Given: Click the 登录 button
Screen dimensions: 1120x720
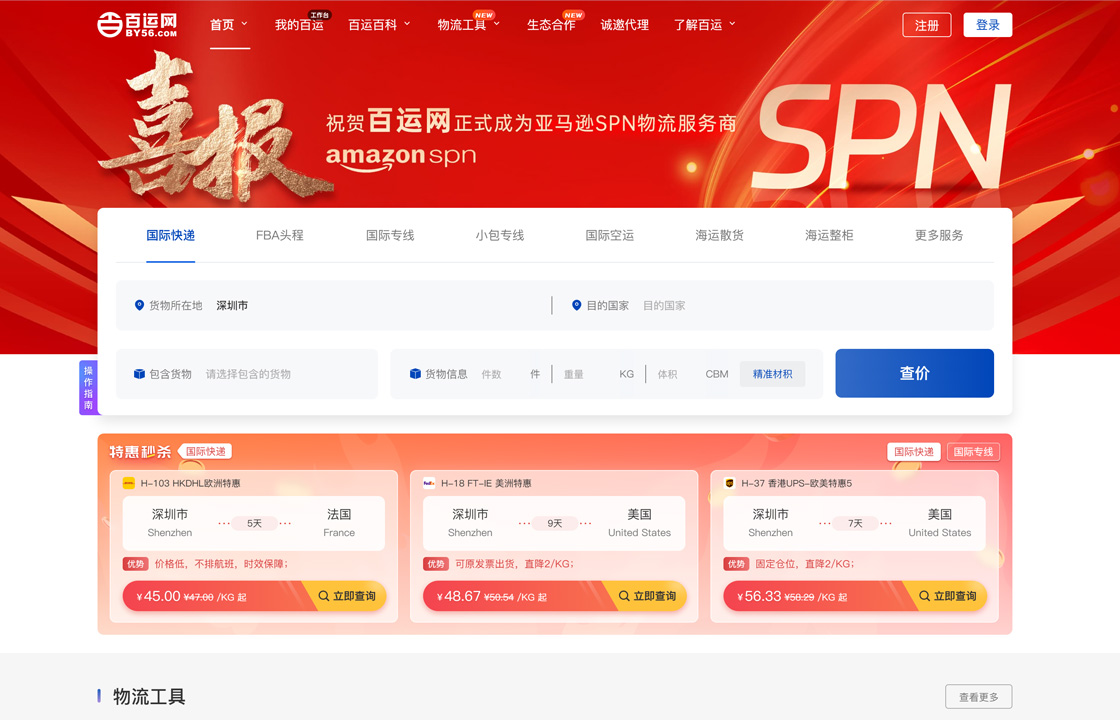Looking at the screenshot, I should click(988, 25).
